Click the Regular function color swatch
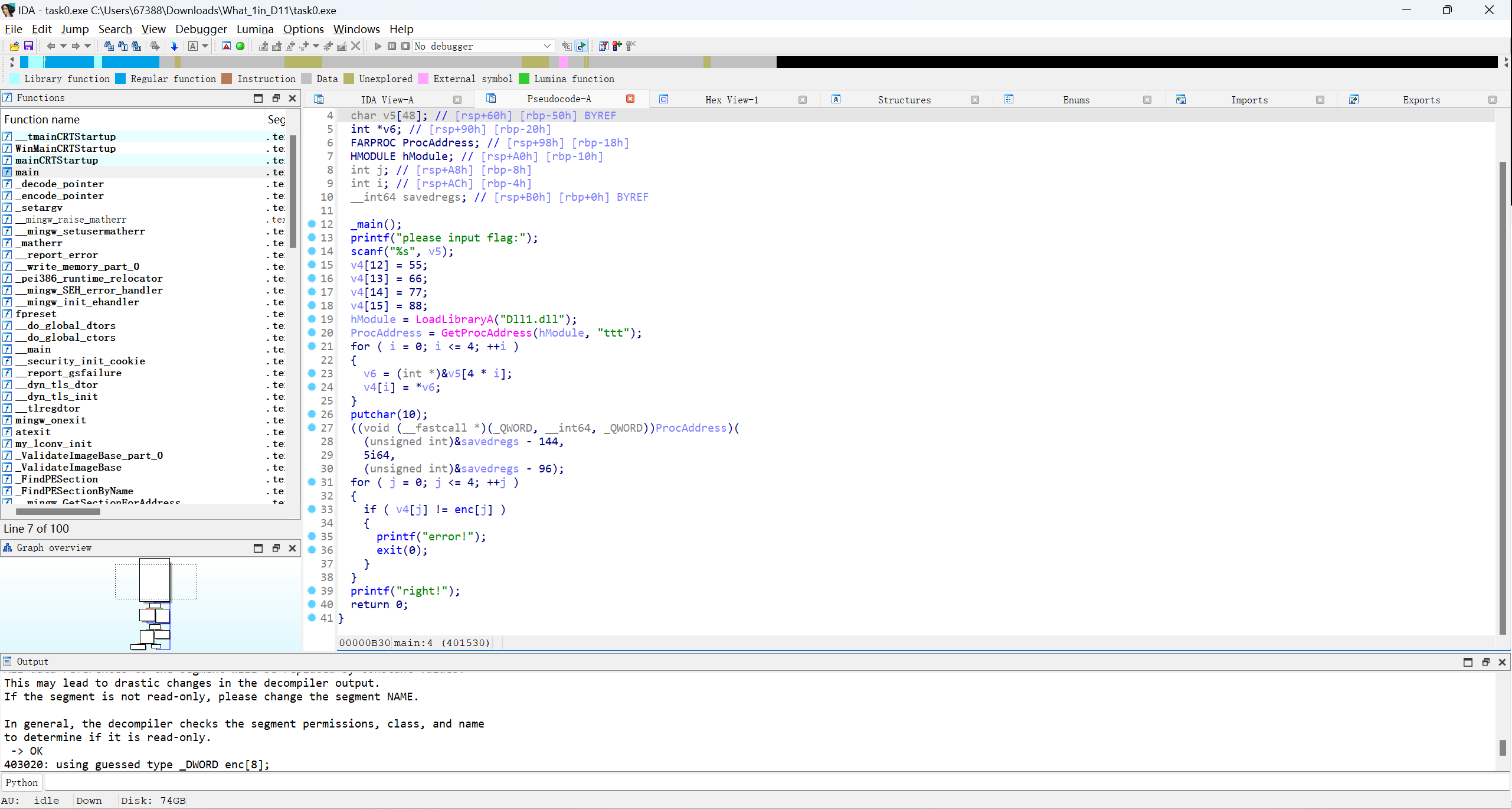This screenshot has height=809, width=1512. coord(120,79)
